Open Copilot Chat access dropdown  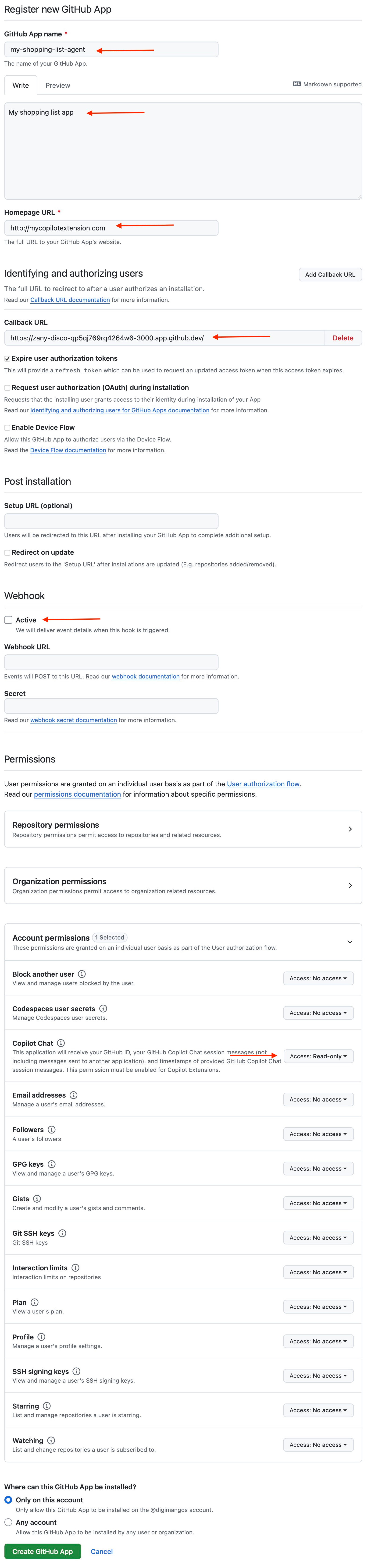318,1056
